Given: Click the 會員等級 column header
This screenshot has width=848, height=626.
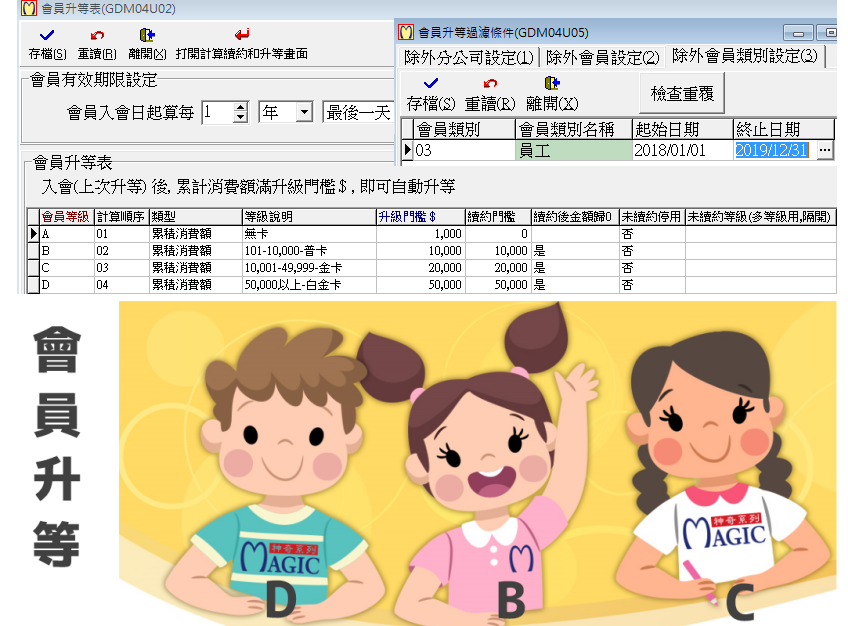Looking at the screenshot, I should click(67, 217).
